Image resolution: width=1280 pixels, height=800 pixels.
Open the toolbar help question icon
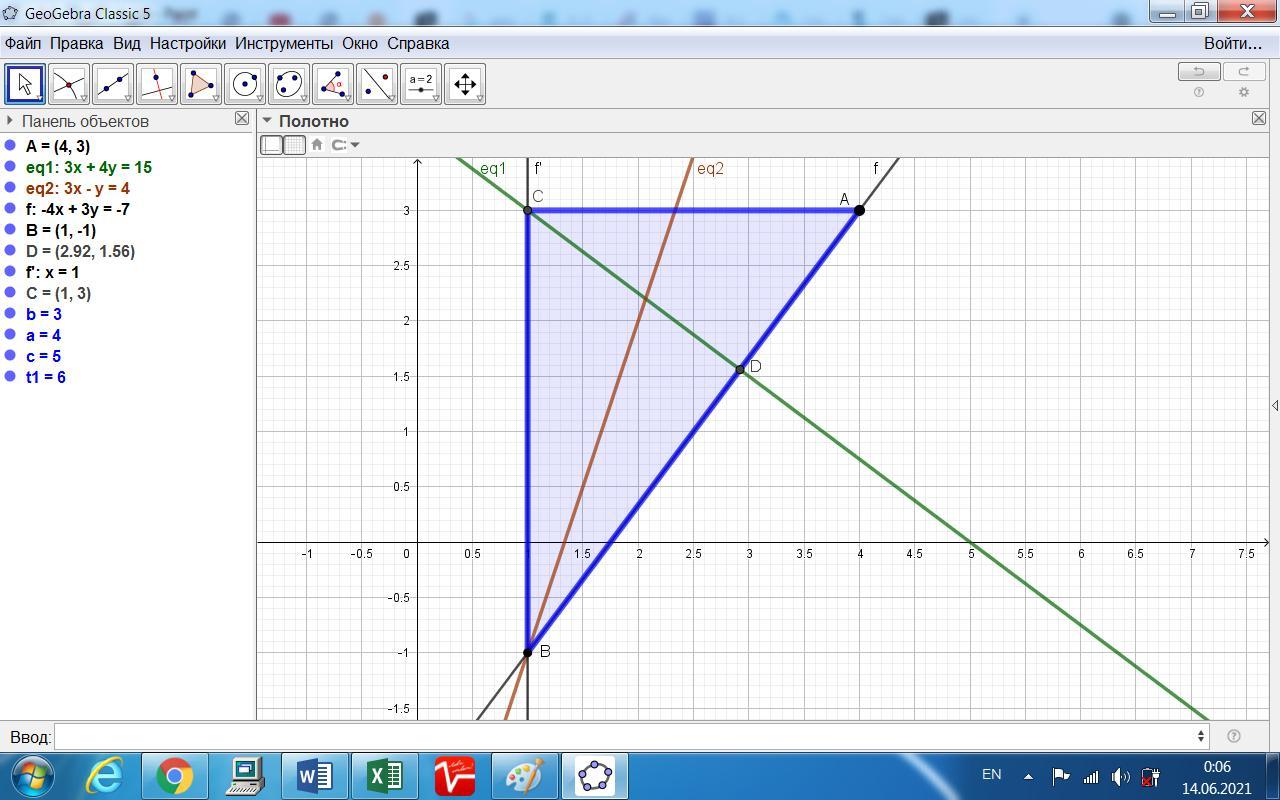tap(1199, 92)
